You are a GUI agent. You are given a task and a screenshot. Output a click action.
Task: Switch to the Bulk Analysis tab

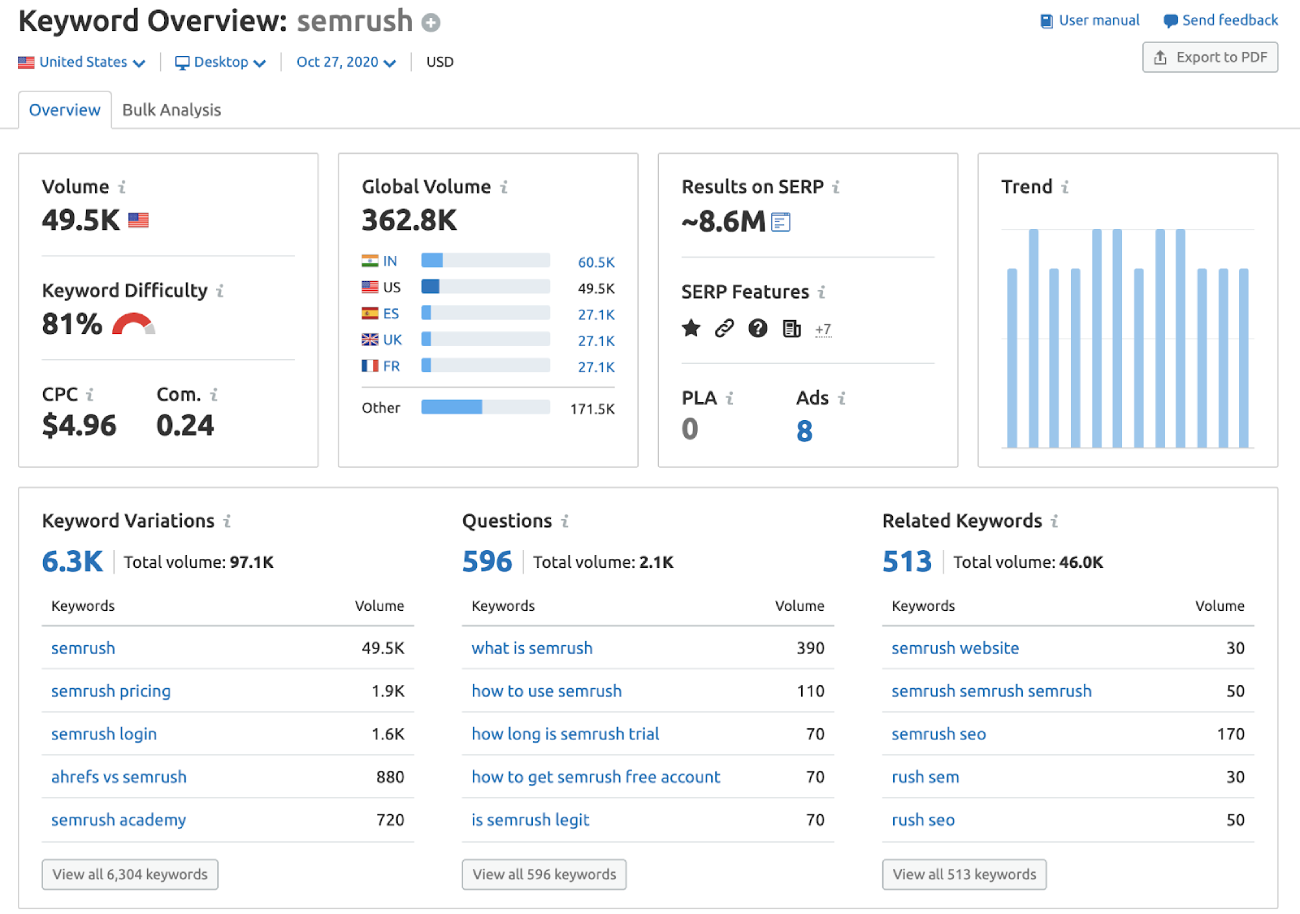click(172, 110)
